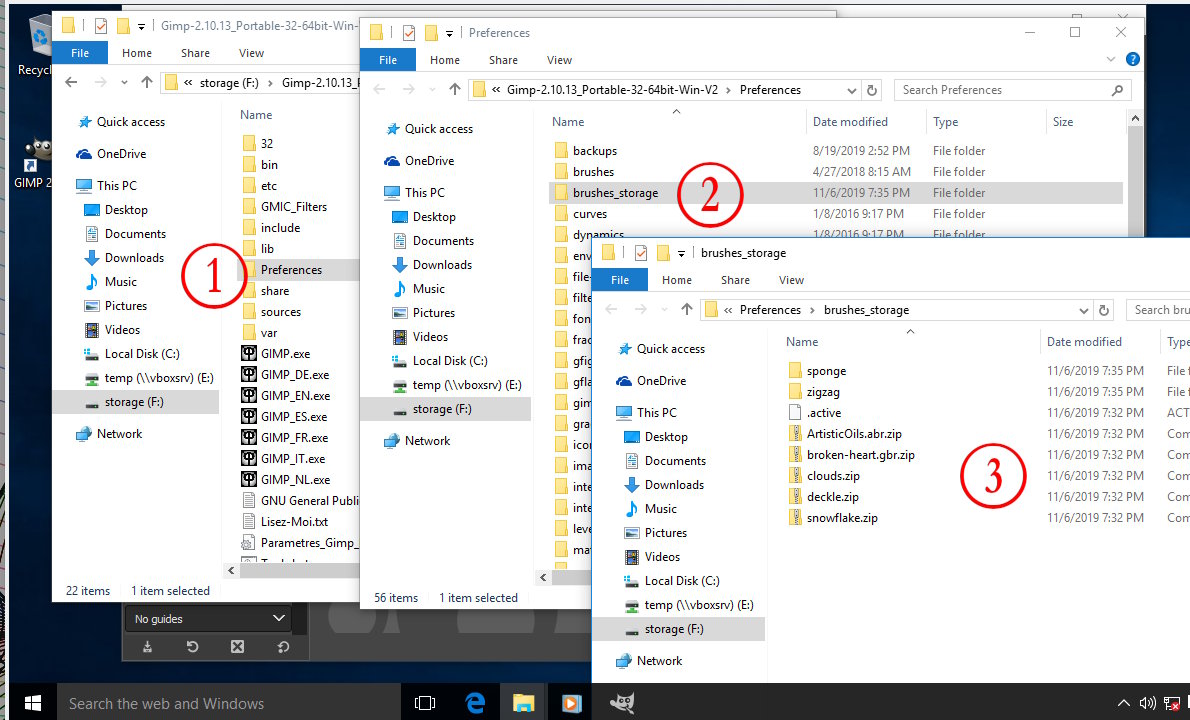Viewport: 1190px width, 720px height.
Task: Sort by Date modified column in Preferences window
Action: pos(850,122)
